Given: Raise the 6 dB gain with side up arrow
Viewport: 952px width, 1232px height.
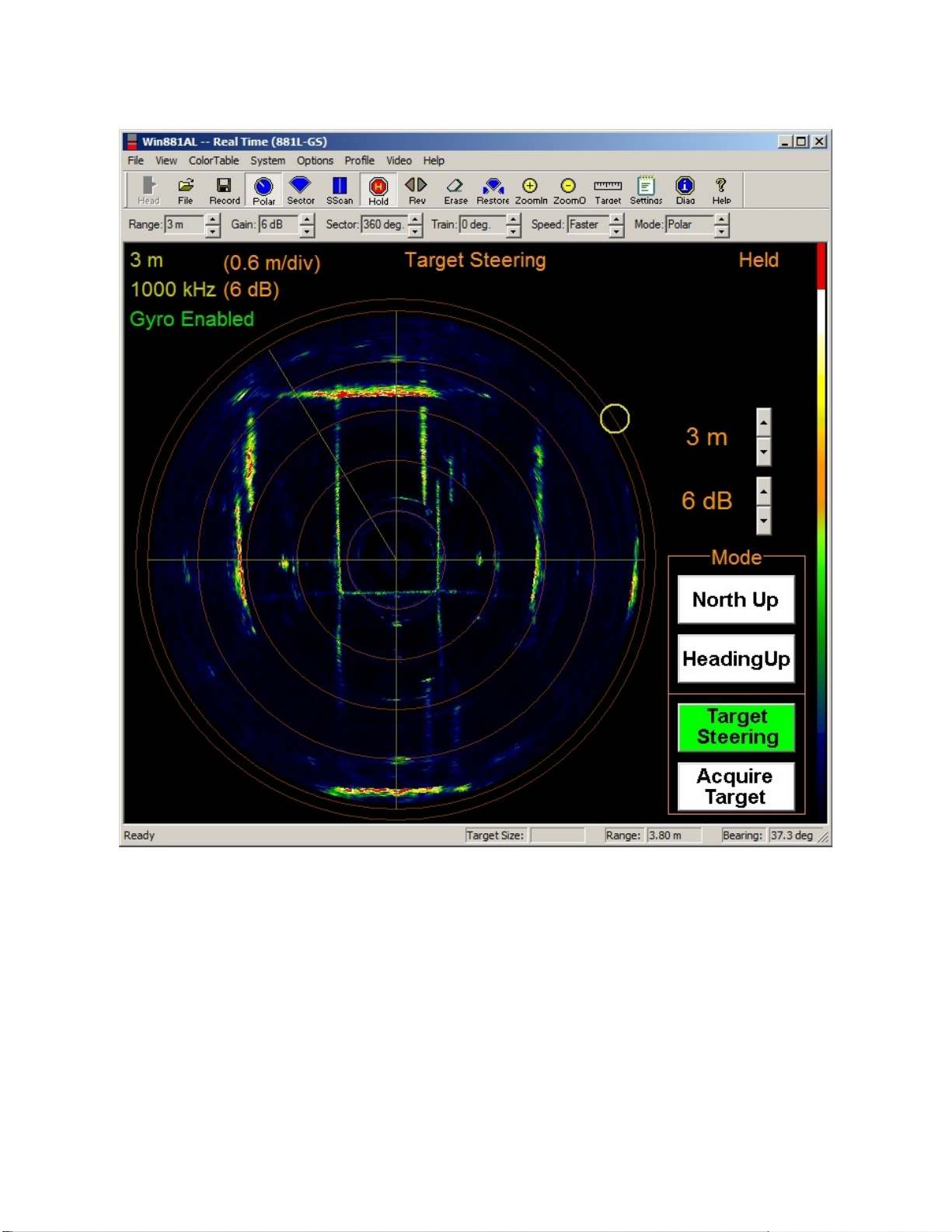Looking at the screenshot, I should point(764,491).
